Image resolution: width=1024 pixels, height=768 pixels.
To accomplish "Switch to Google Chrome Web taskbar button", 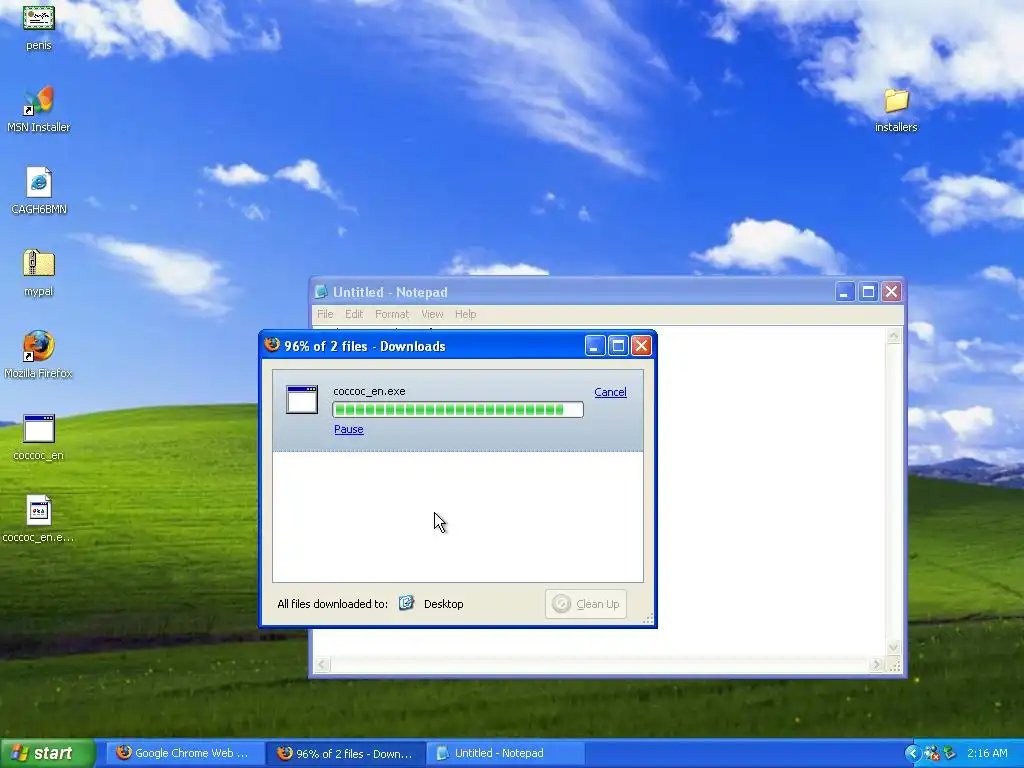I will tap(185, 754).
